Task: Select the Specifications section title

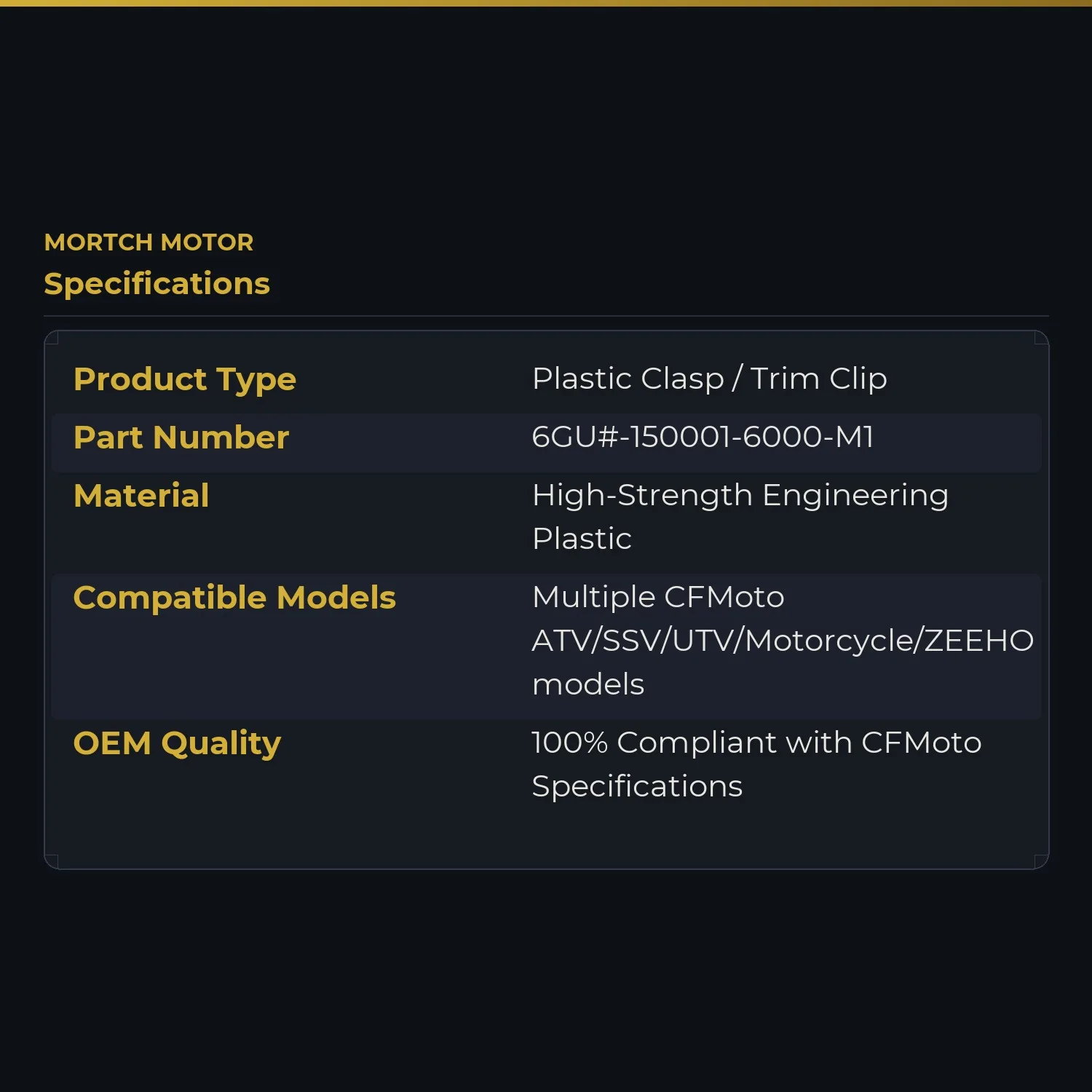Action: [157, 284]
